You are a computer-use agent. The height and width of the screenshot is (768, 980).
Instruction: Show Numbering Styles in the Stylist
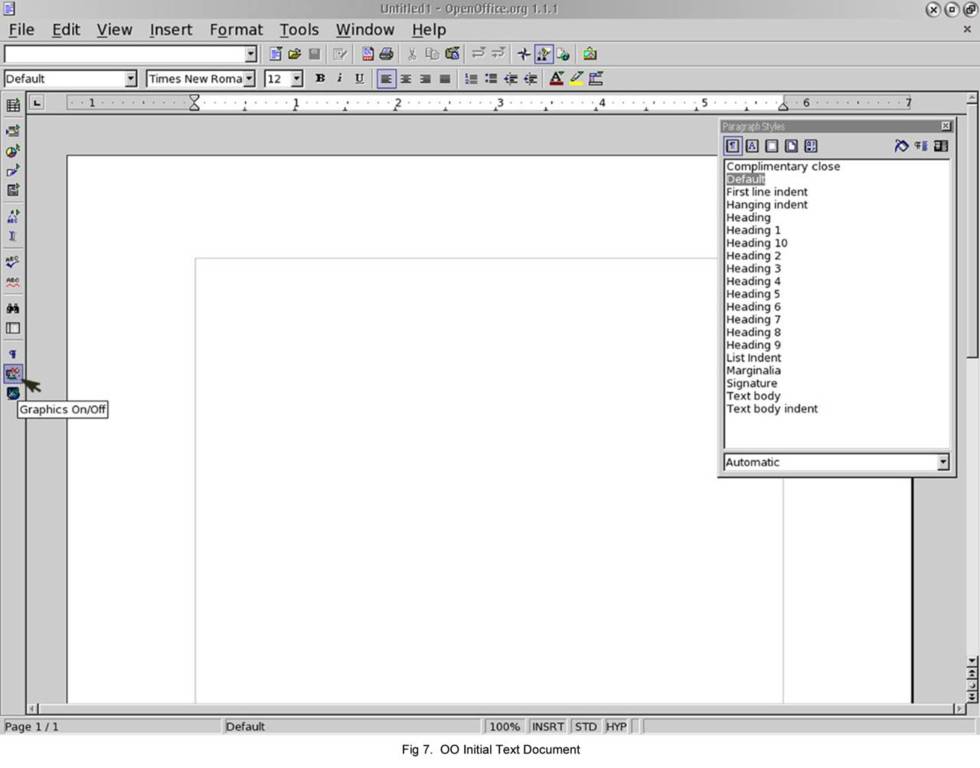811,146
